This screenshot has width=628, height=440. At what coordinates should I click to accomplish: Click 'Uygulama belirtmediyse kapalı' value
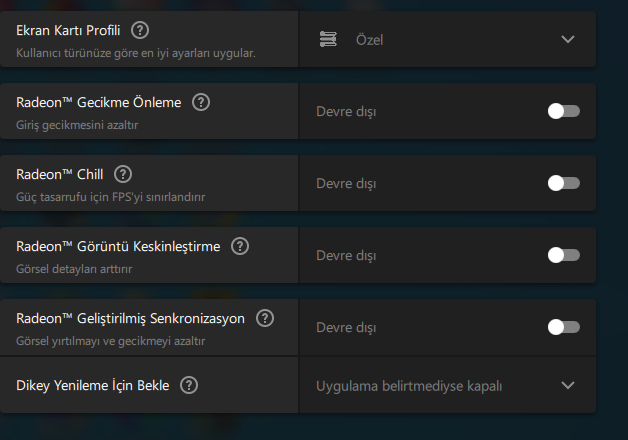pyautogui.click(x=409, y=386)
